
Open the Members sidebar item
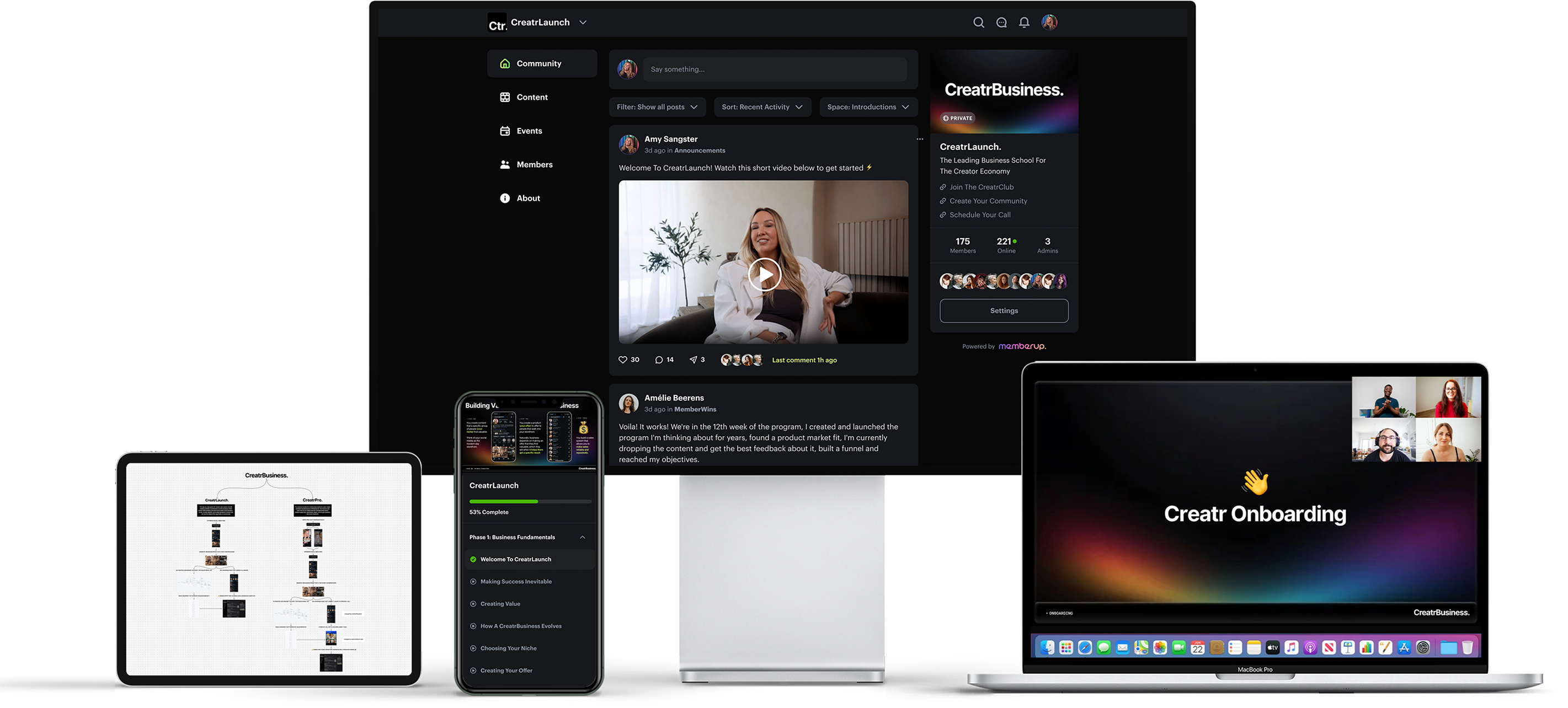pyautogui.click(x=534, y=165)
